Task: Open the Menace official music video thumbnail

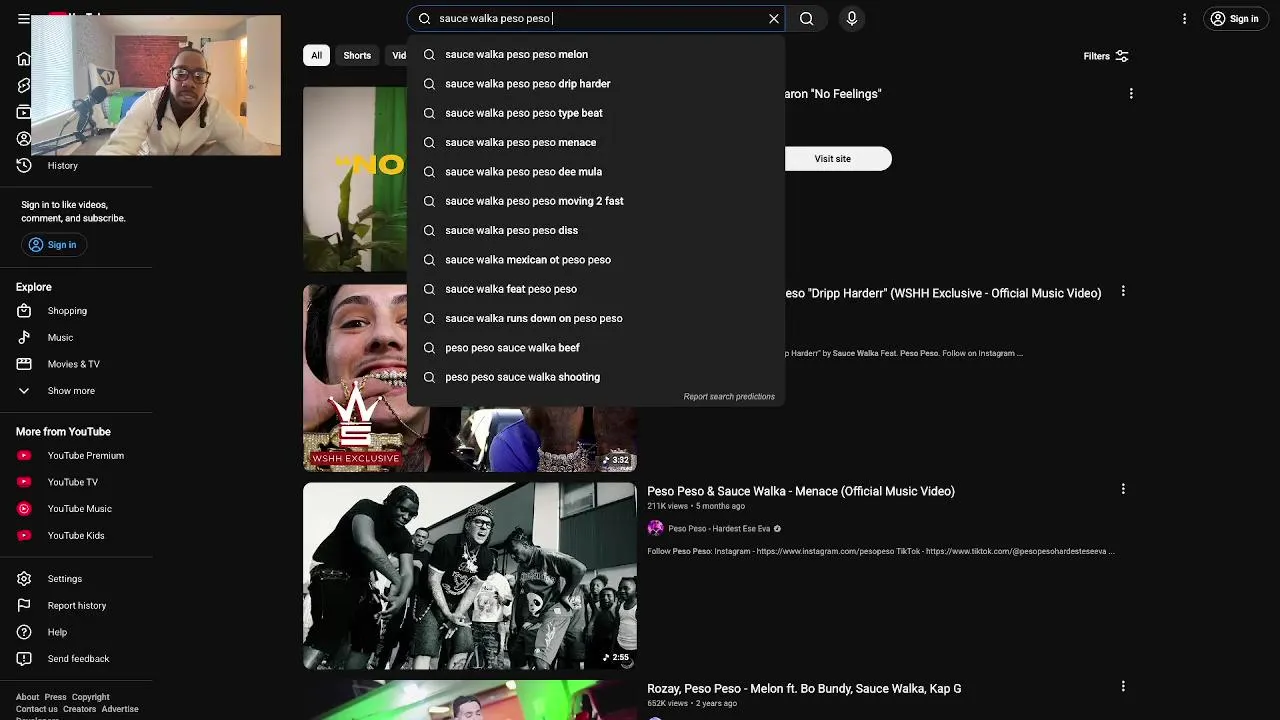Action: coord(470,576)
